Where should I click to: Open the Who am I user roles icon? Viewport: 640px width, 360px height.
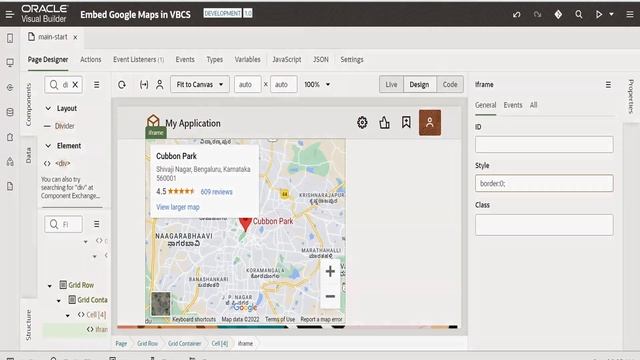click(160, 84)
